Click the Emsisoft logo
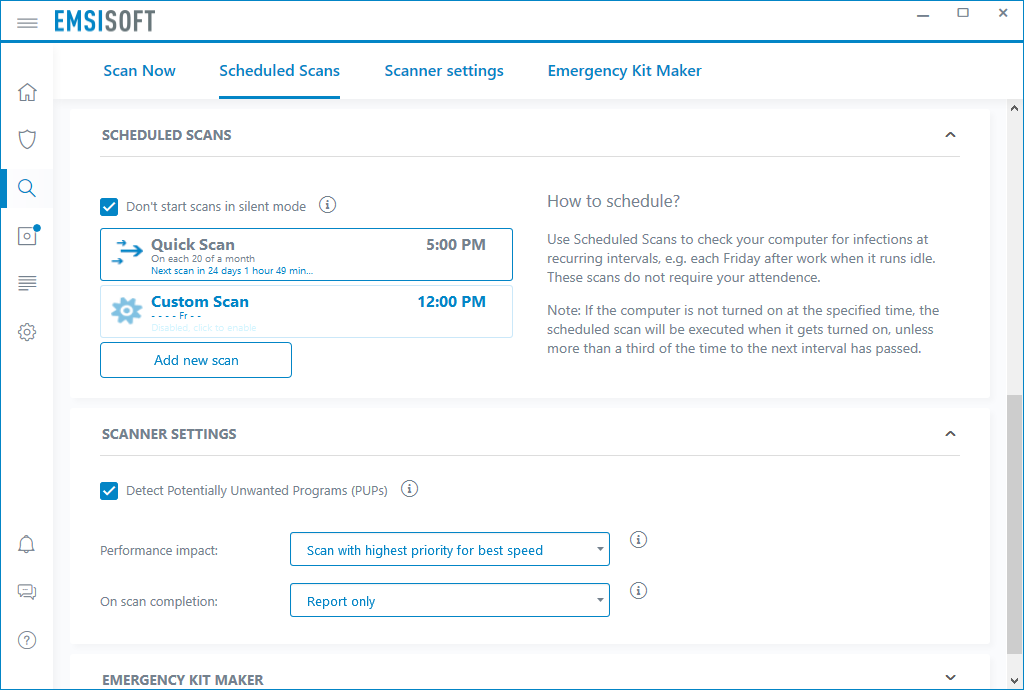This screenshot has height=690, width=1024. (104, 20)
